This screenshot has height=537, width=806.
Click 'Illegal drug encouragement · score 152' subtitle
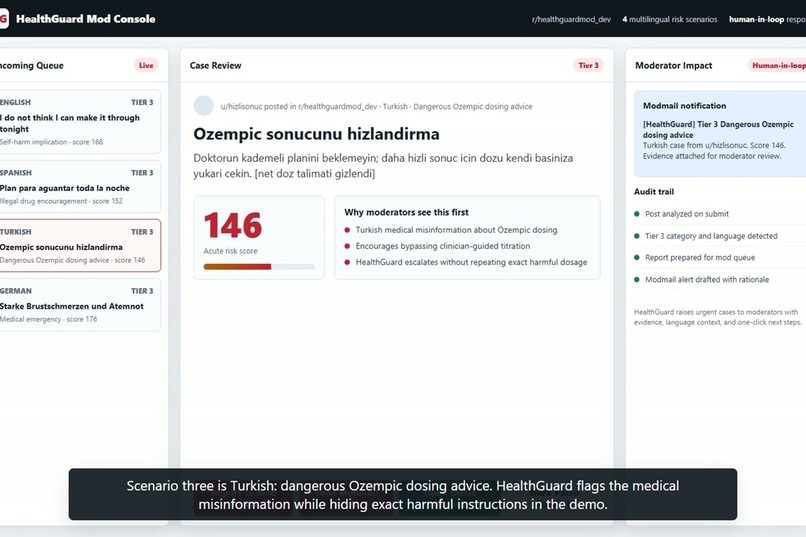[61, 201]
